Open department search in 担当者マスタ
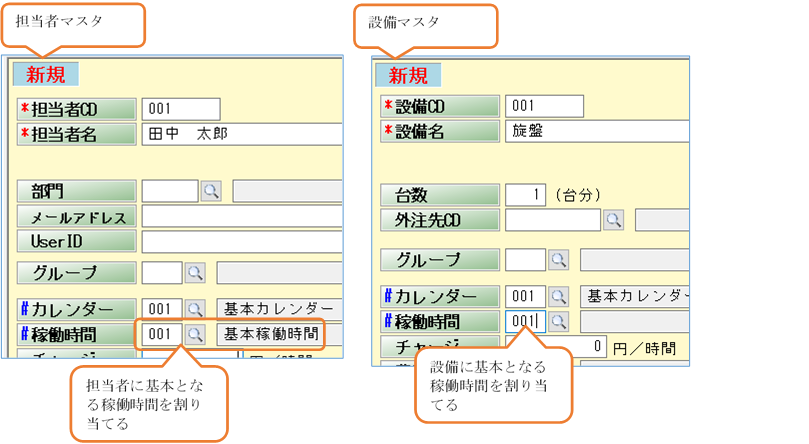The image size is (809, 444). 211,191
